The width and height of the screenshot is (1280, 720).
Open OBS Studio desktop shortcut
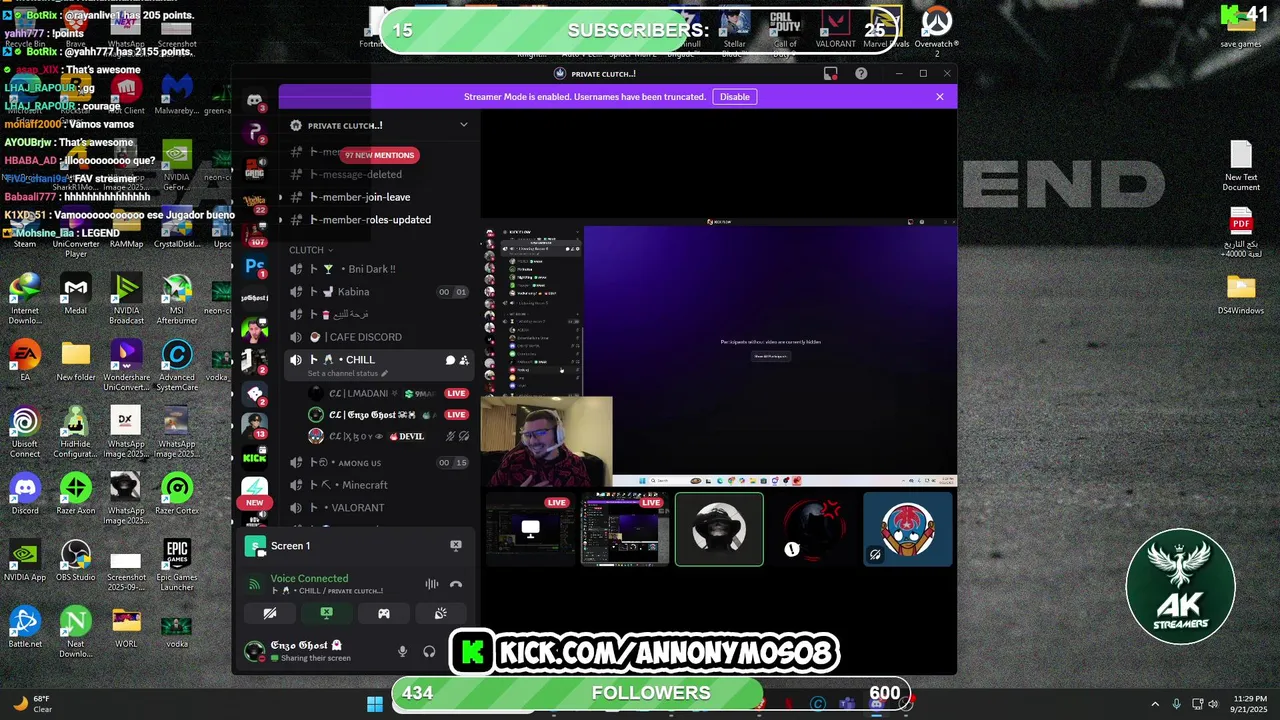pos(76,561)
